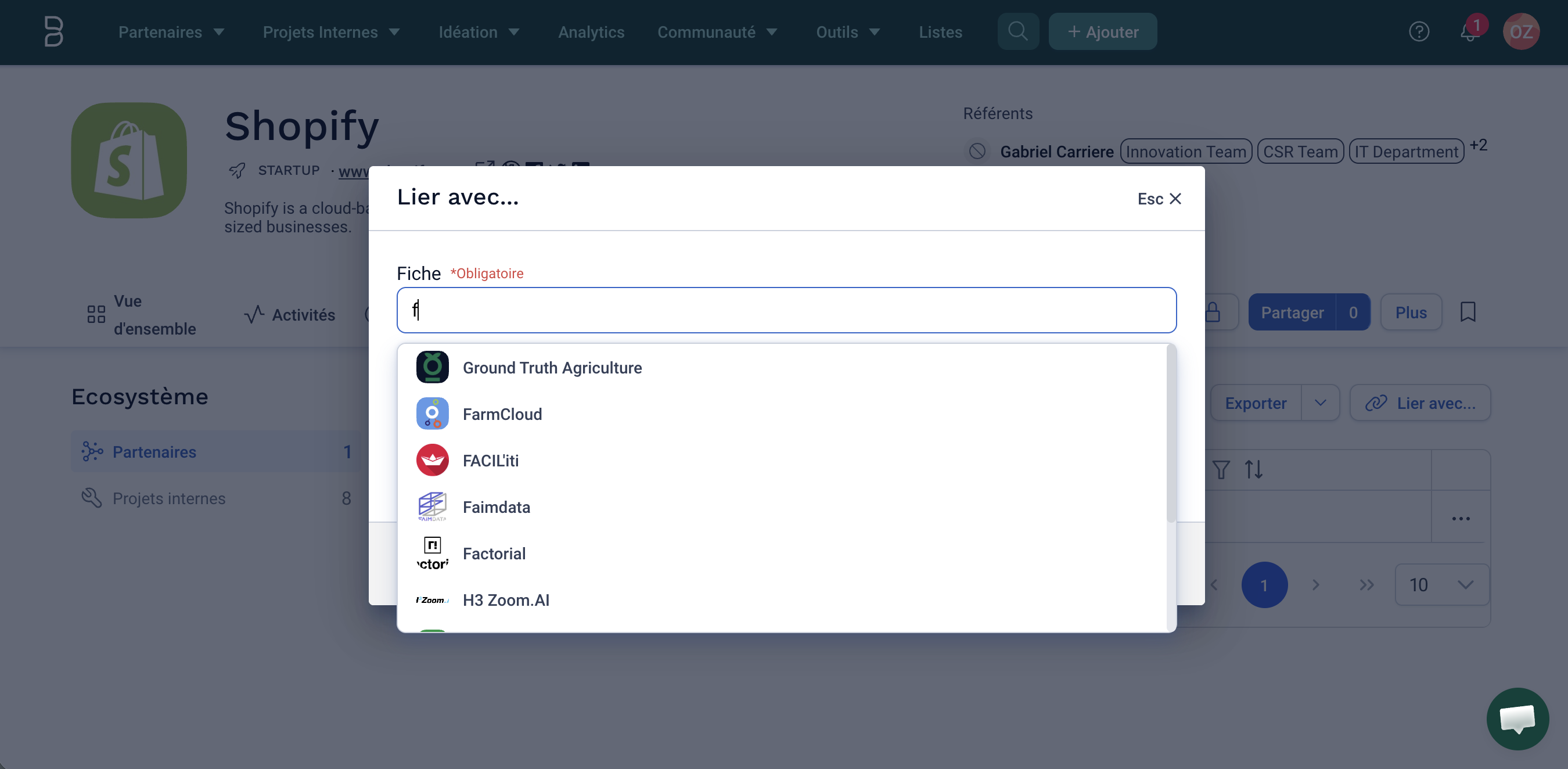Click the filter funnel icon
The image size is (1568, 769).
coord(1221,469)
